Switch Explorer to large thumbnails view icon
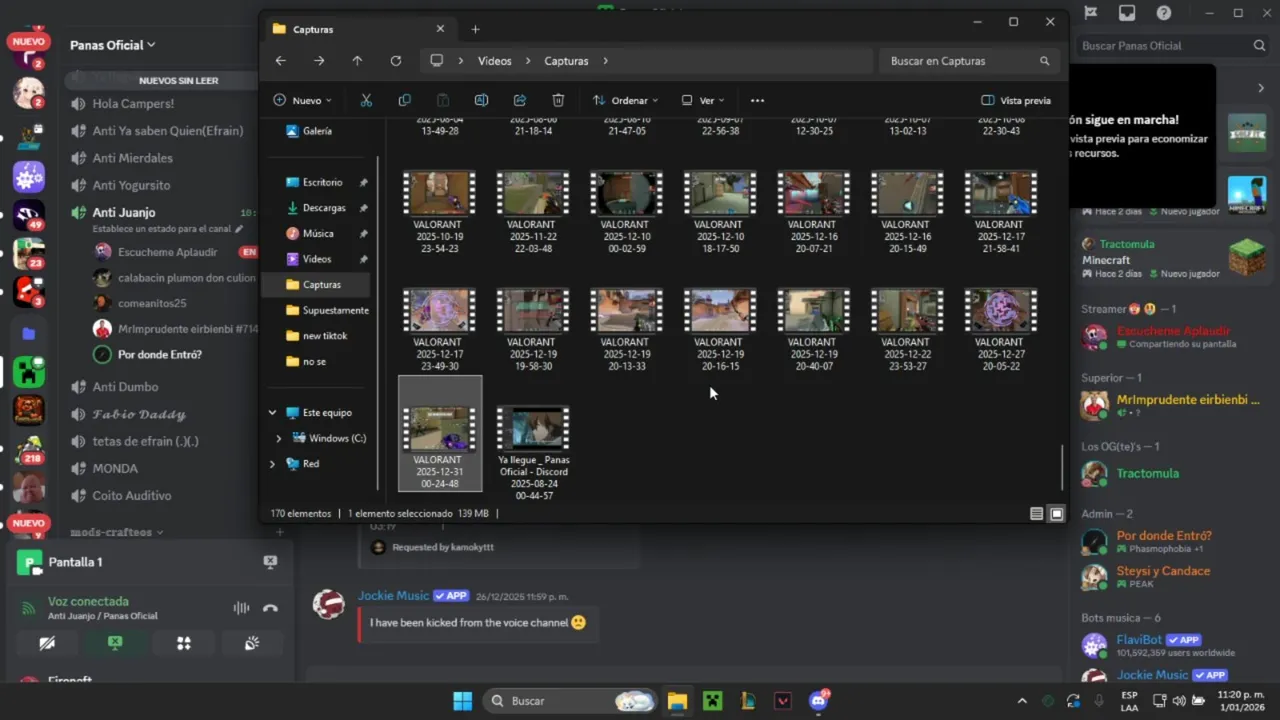 pyautogui.click(x=1056, y=513)
